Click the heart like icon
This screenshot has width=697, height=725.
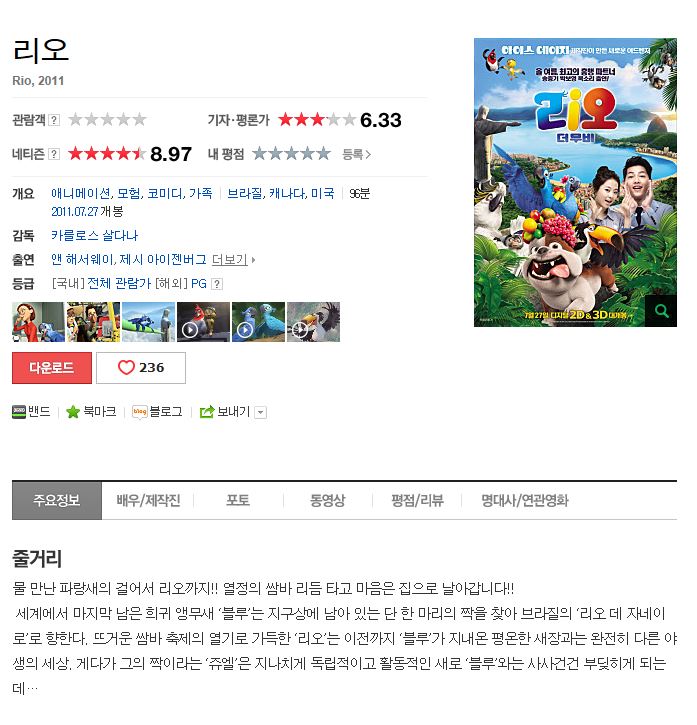[x=126, y=368]
